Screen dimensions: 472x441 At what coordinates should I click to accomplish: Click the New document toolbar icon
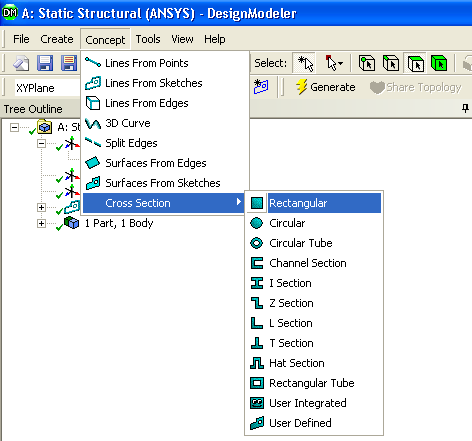21,63
